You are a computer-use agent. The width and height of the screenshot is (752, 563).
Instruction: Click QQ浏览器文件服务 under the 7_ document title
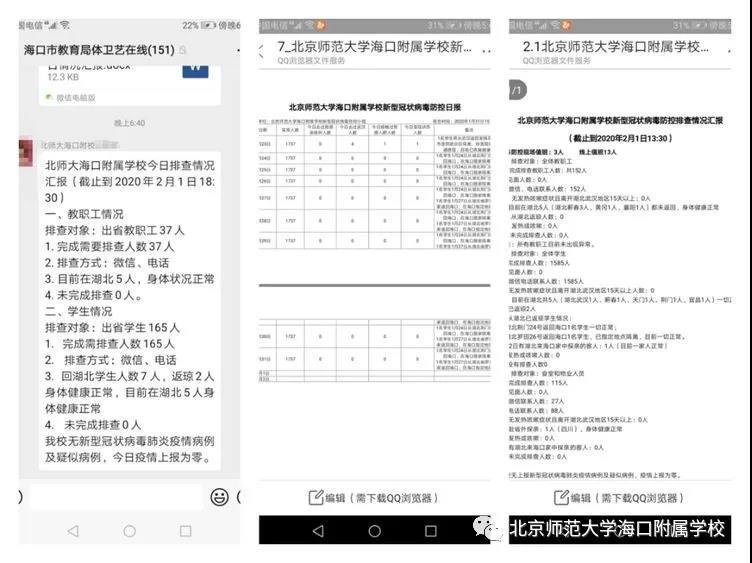pyautogui.click(x=311, y=61)
